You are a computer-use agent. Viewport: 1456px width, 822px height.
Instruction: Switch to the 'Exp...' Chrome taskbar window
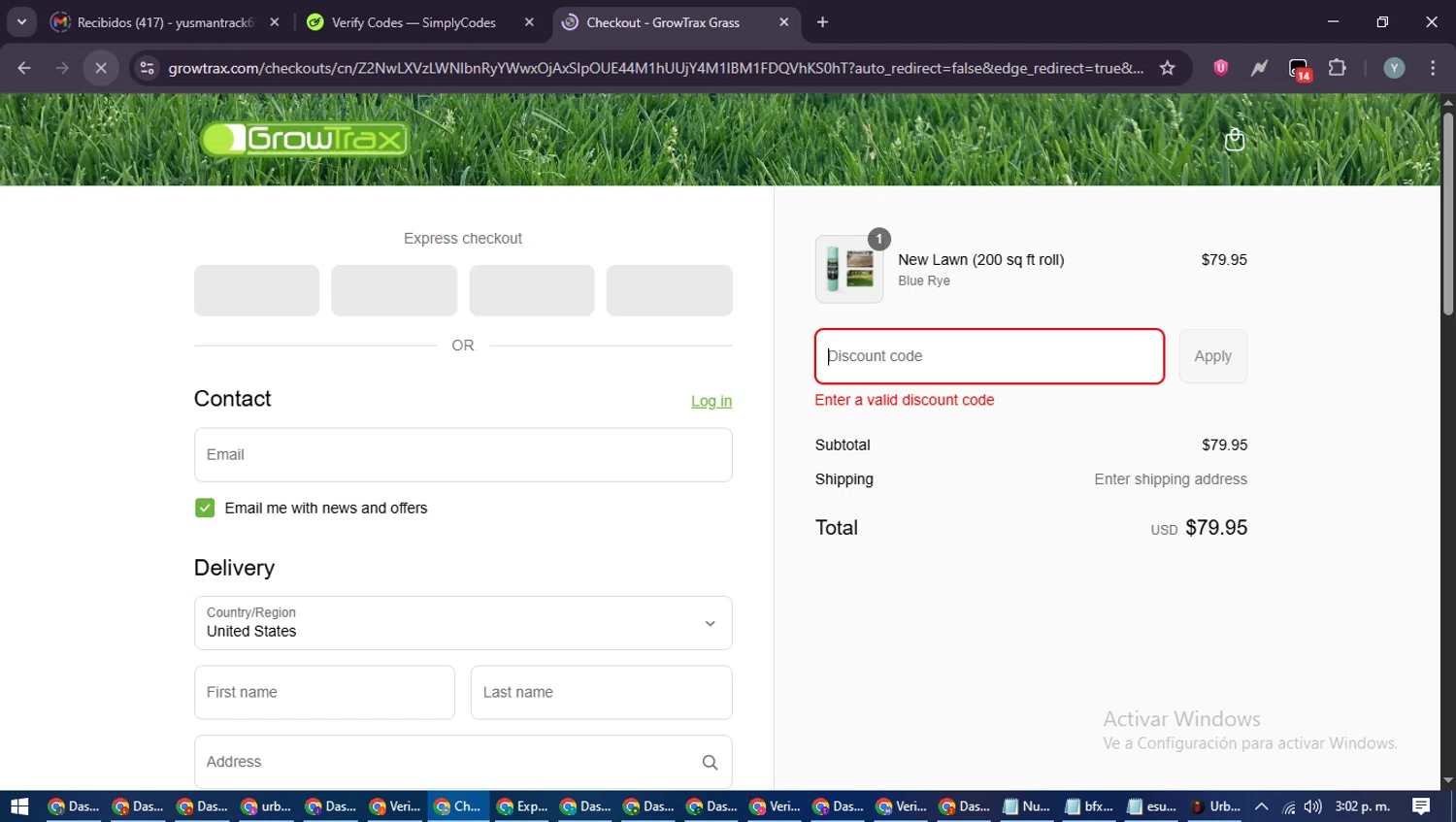(522, 806)
